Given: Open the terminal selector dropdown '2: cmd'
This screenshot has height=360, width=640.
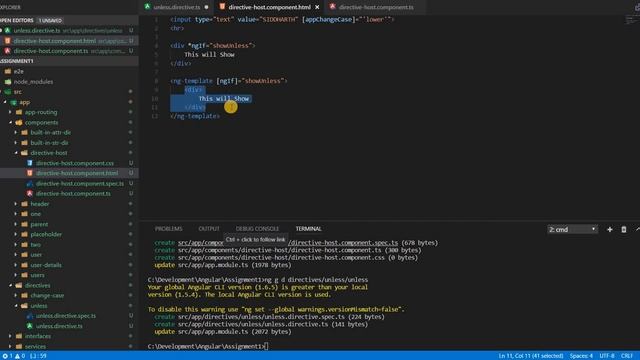Looking at the screenshot, I should (572, 229).
